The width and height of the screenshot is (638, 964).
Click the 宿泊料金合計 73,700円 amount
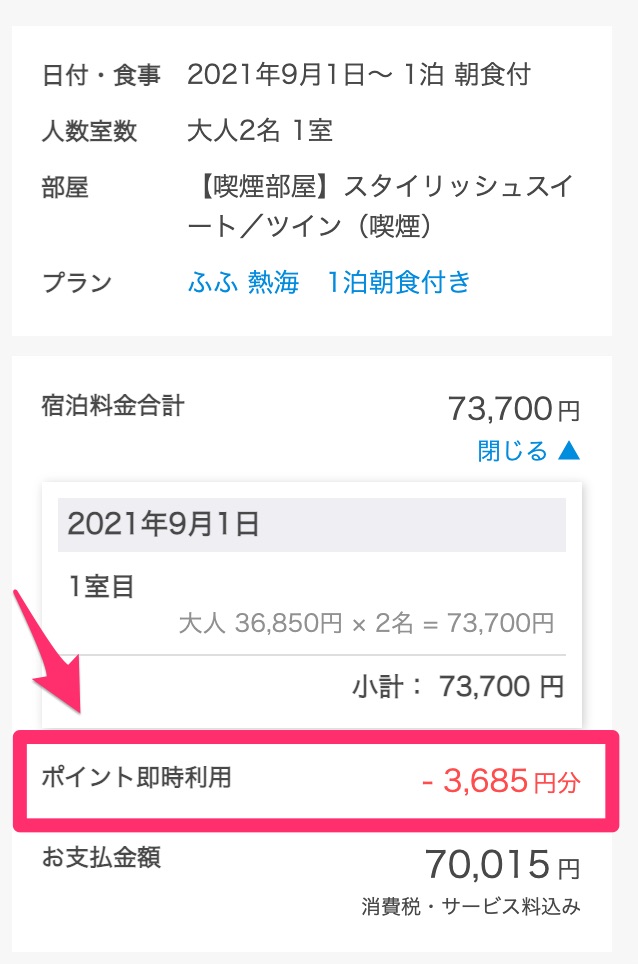coord(514,409)
